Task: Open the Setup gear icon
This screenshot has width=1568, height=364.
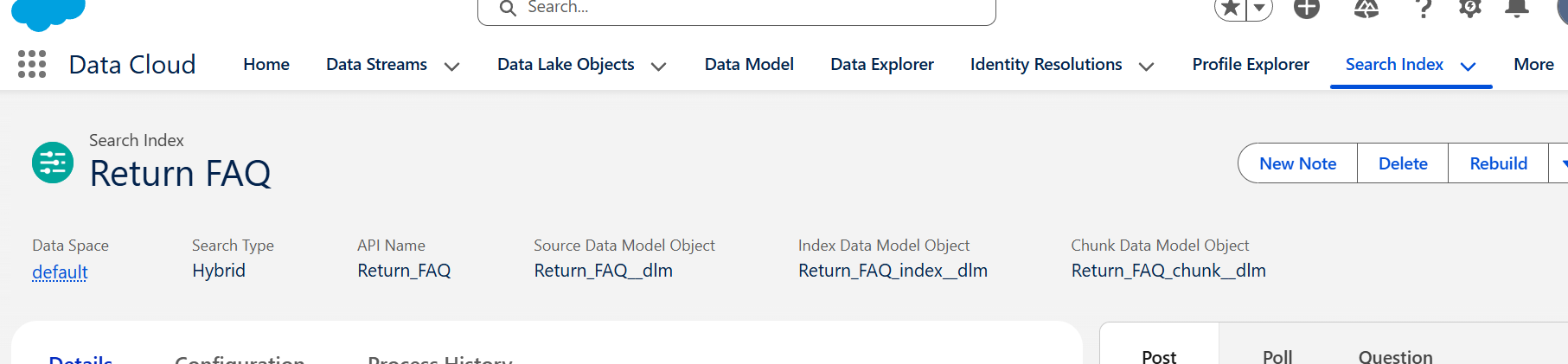Action: 1469,9
